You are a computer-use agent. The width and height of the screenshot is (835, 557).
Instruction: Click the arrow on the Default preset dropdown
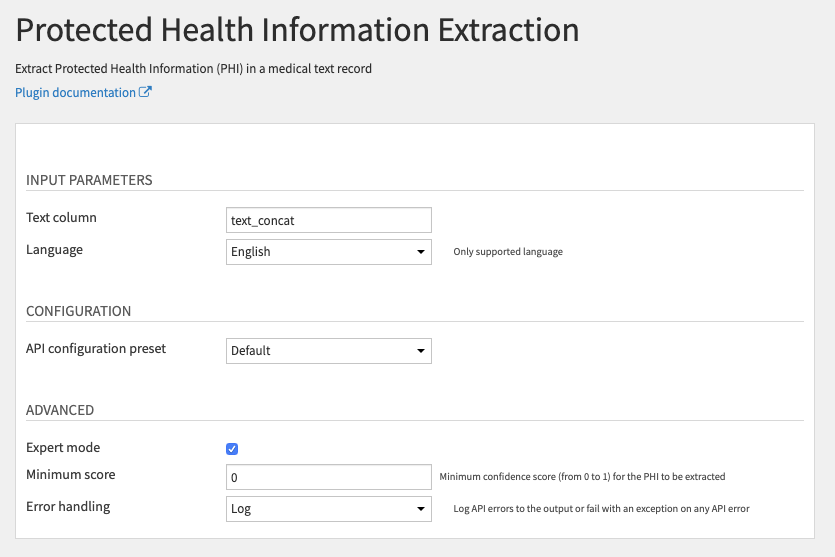421,351
